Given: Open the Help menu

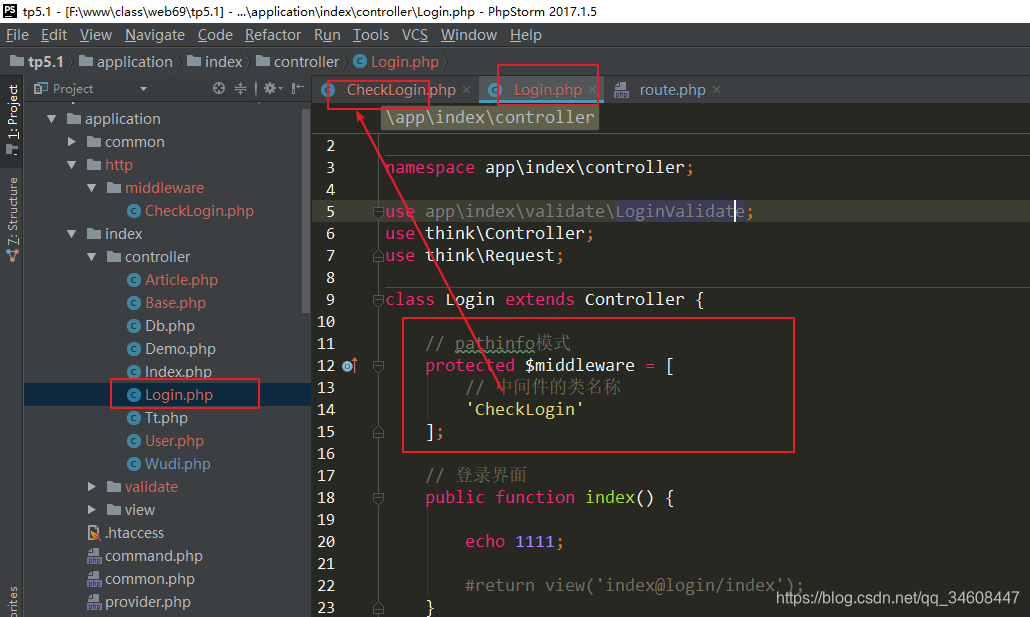Looking at the screenshot, I should click(526, 35).
